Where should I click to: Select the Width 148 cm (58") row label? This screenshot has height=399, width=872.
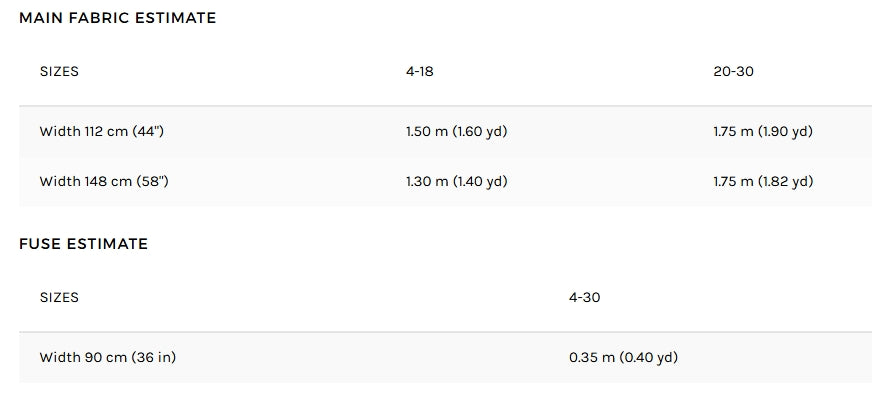tap(103, 182)
